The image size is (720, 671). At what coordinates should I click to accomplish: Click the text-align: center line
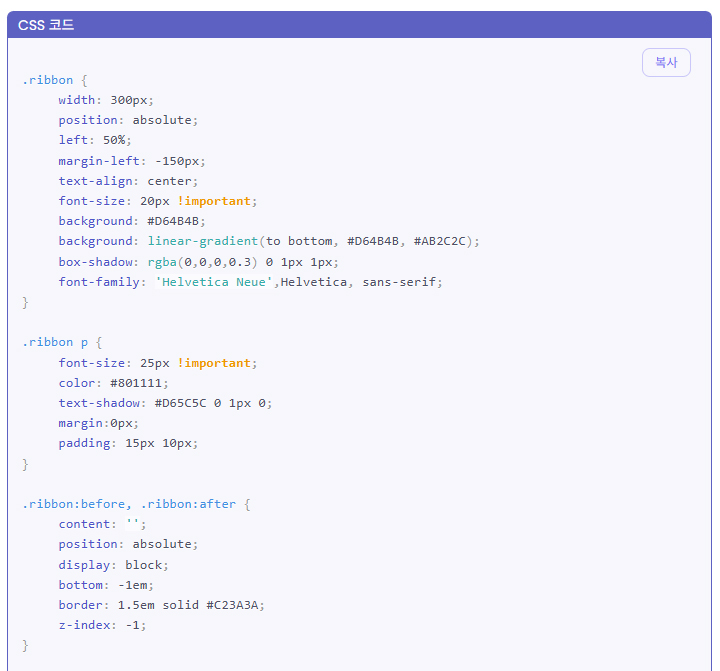click(x=128, y=181)
